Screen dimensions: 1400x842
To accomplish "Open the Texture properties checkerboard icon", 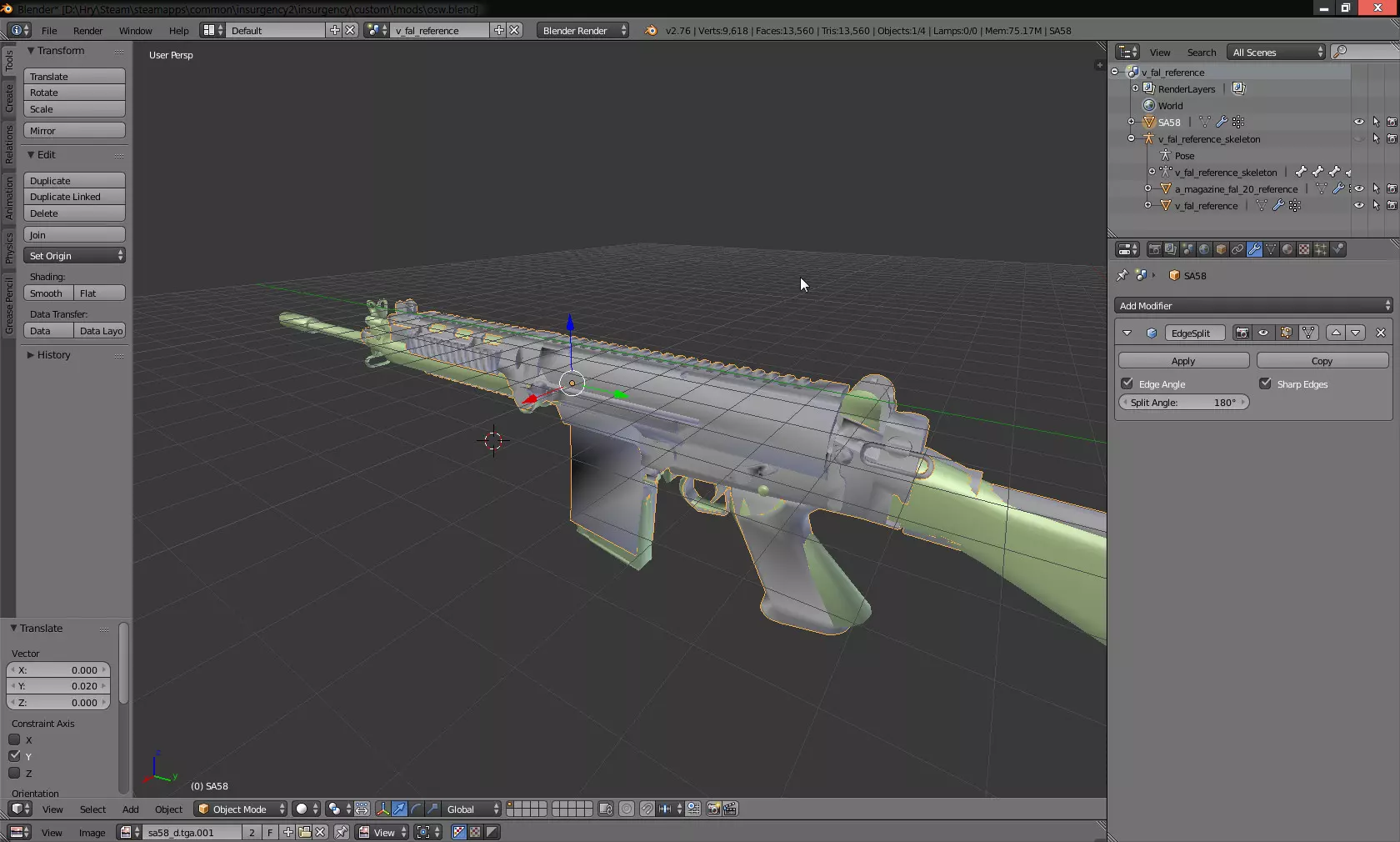I will click(x=1304, y=249).
